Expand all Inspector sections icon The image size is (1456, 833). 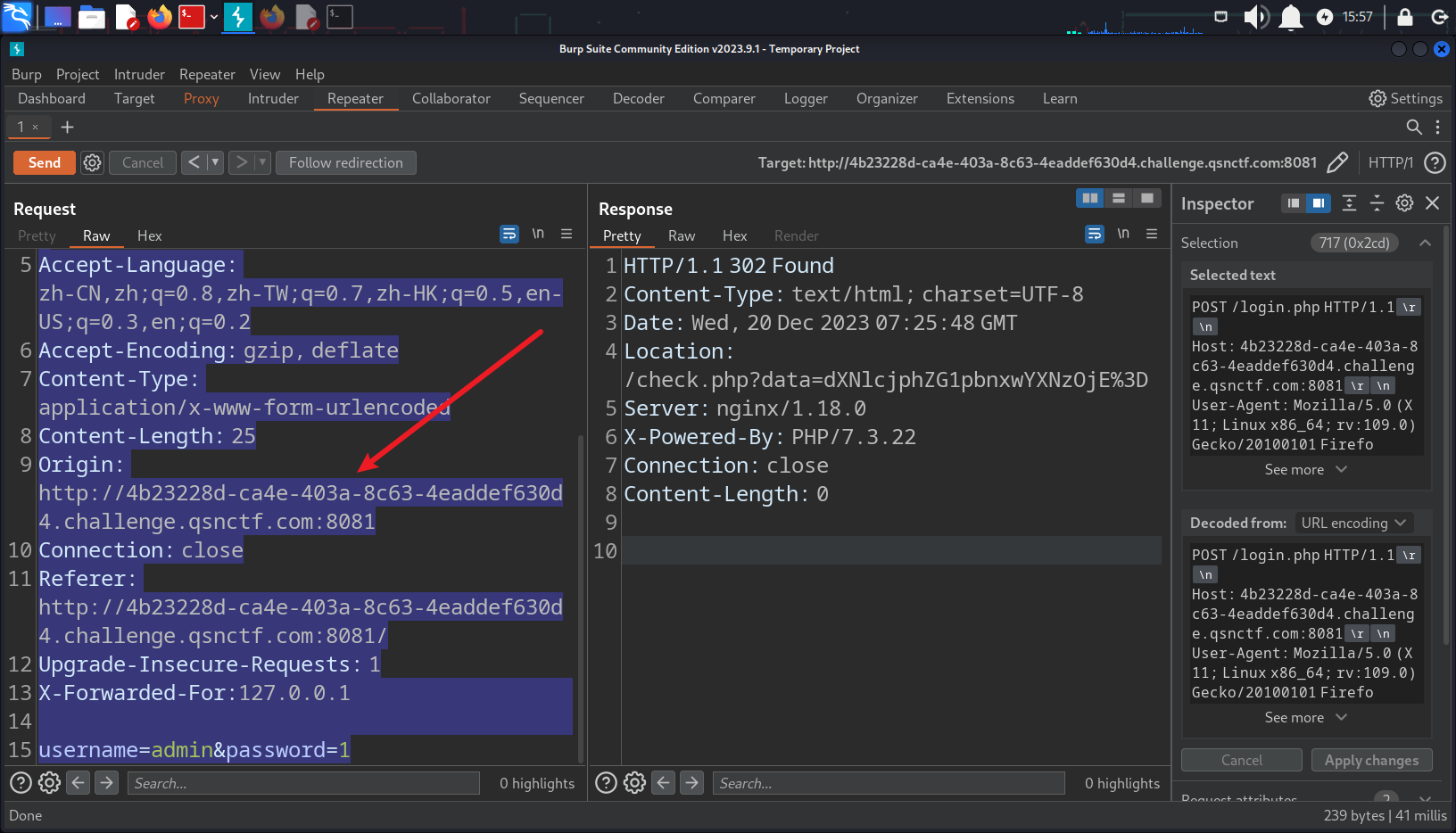click(x=1349, y=203)
